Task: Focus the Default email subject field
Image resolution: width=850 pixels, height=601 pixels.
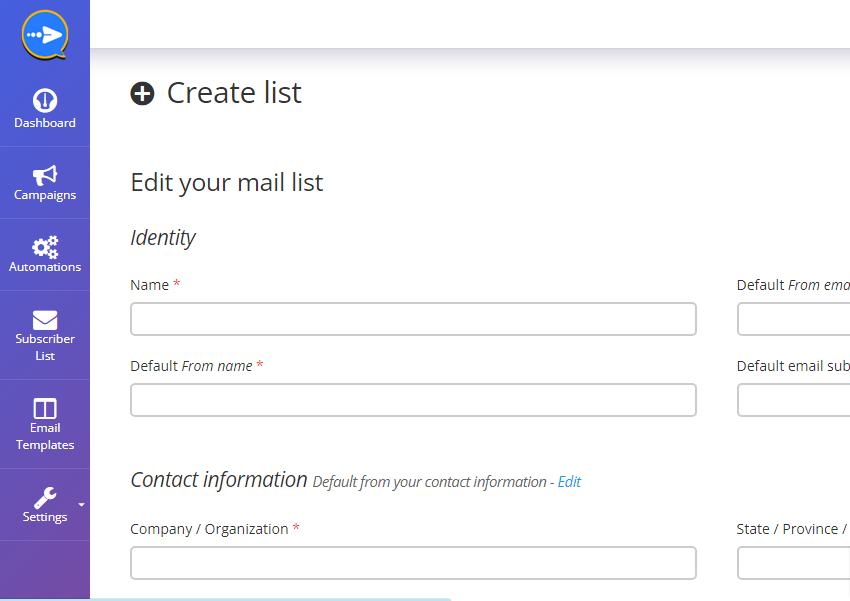Action: tap(793, 400)
